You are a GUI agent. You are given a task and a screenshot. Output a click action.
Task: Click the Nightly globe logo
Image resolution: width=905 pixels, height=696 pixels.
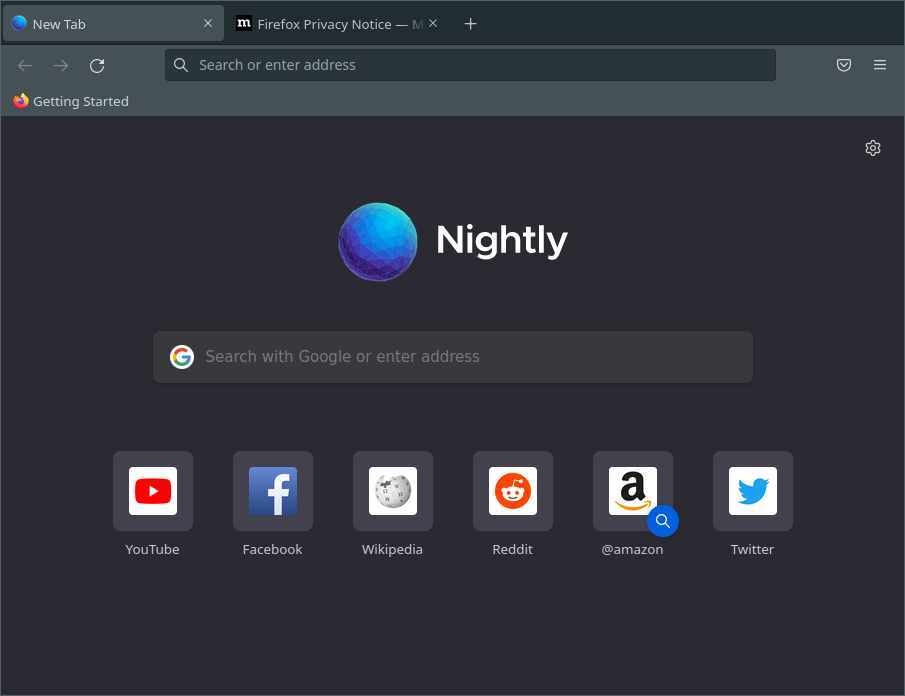coord(378,242)
